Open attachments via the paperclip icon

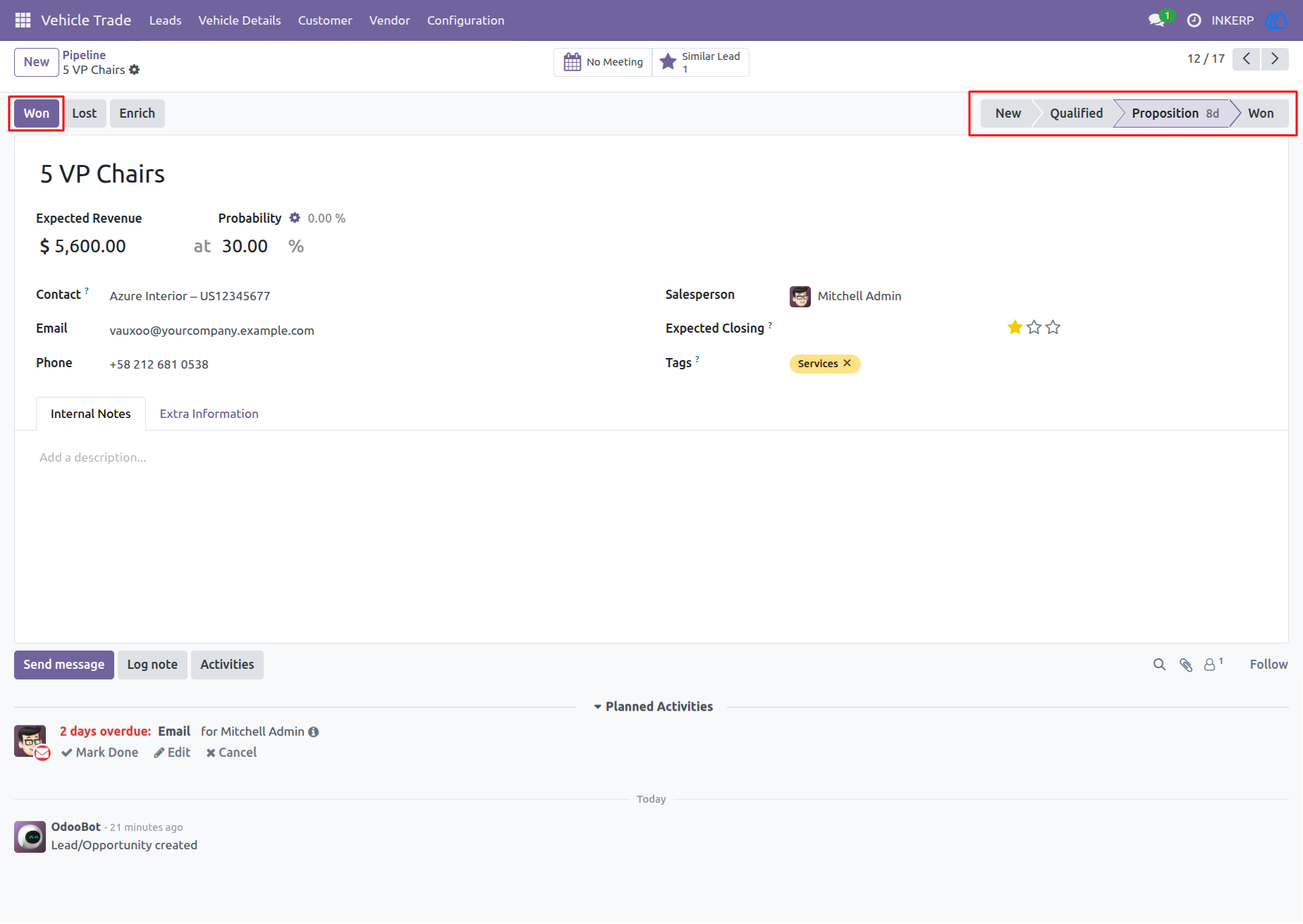tap(1186, 665)
